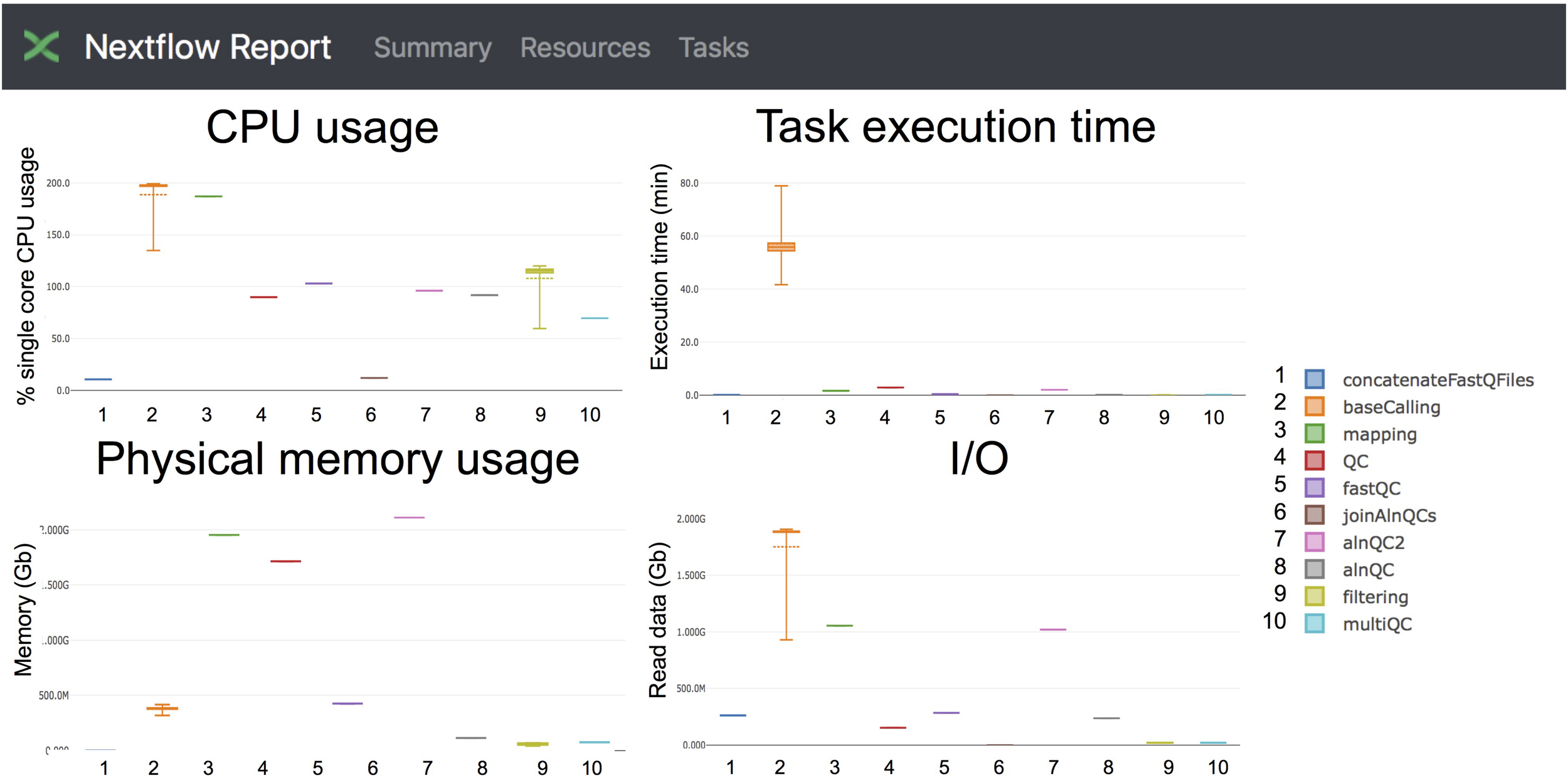Image resolution: width=1568 pixels, height=778 pixels.
Task: Click the baseCalling legend text label
Action: click(1391, 407)
